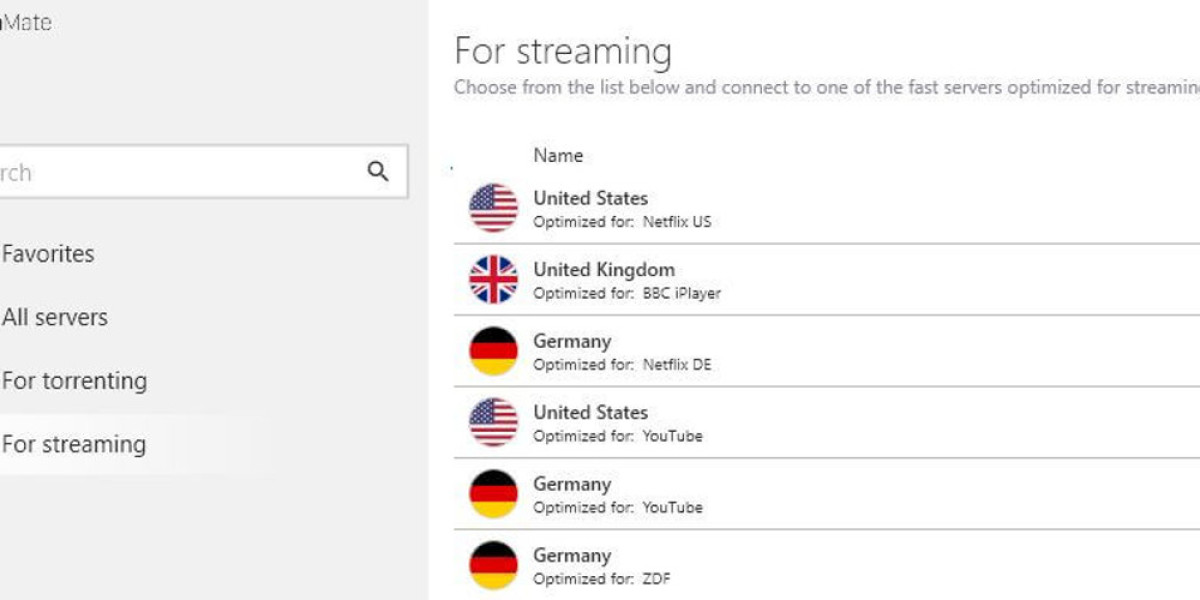
Task: Click 'Optimized for: YouTube' under Germany
Action: (617, 508)
